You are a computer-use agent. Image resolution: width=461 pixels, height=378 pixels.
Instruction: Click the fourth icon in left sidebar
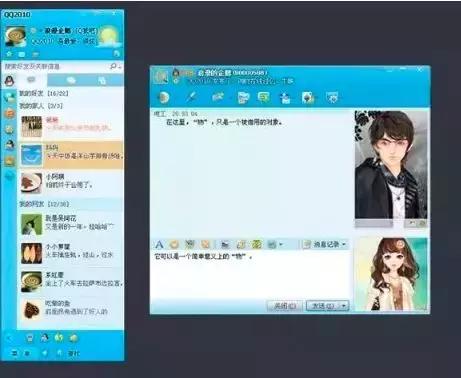tap(9, 129)
